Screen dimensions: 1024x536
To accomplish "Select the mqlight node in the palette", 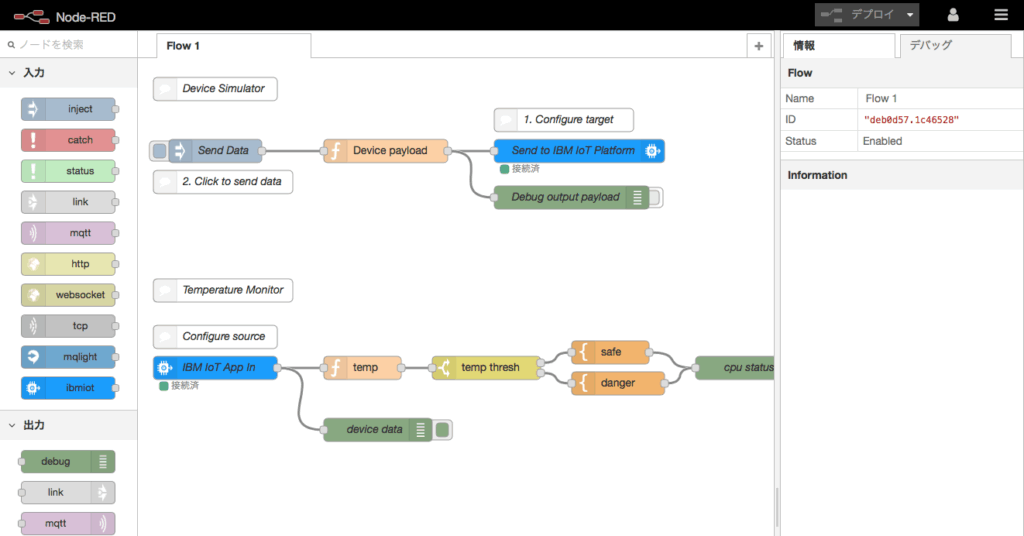I will tap(68, 357).
